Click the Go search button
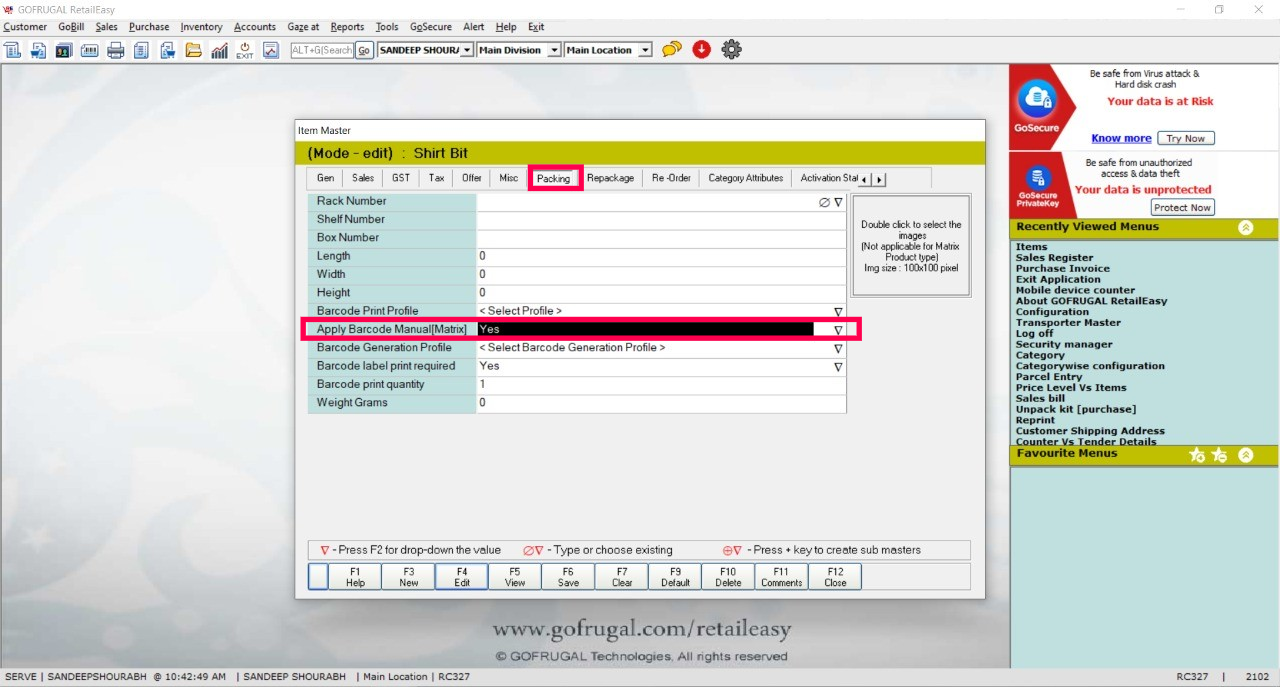This screenshot has width=1280, height=687. pyautogui.click(x=364, y=50)
